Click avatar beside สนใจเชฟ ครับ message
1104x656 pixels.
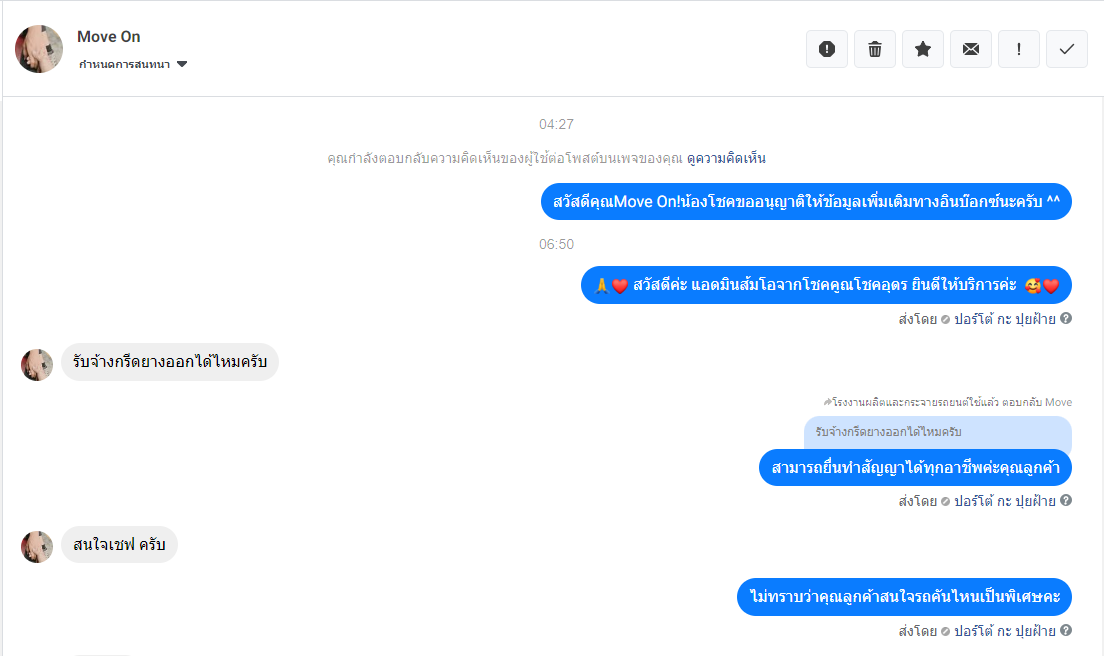pos(37,547)
